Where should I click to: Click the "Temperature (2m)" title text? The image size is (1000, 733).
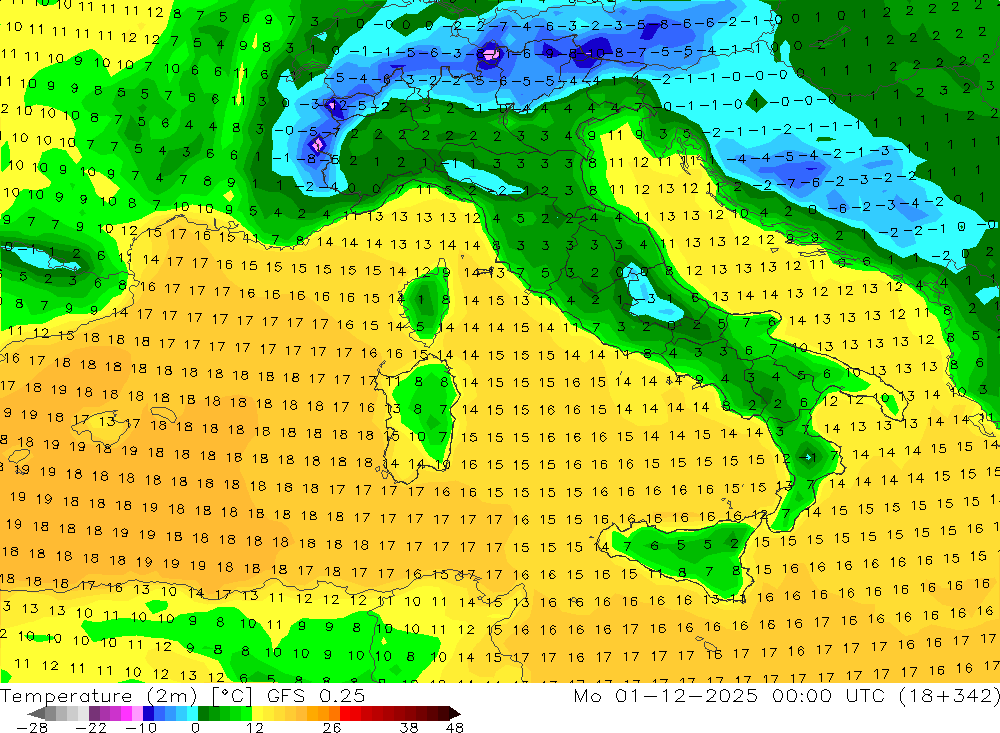click(x=99, y=695)
